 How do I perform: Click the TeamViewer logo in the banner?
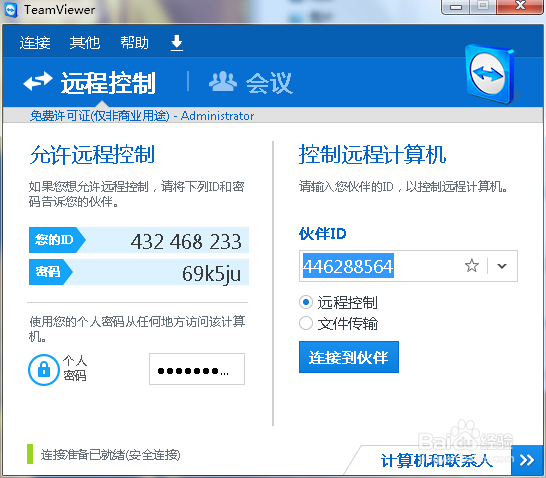coord(490,74)
